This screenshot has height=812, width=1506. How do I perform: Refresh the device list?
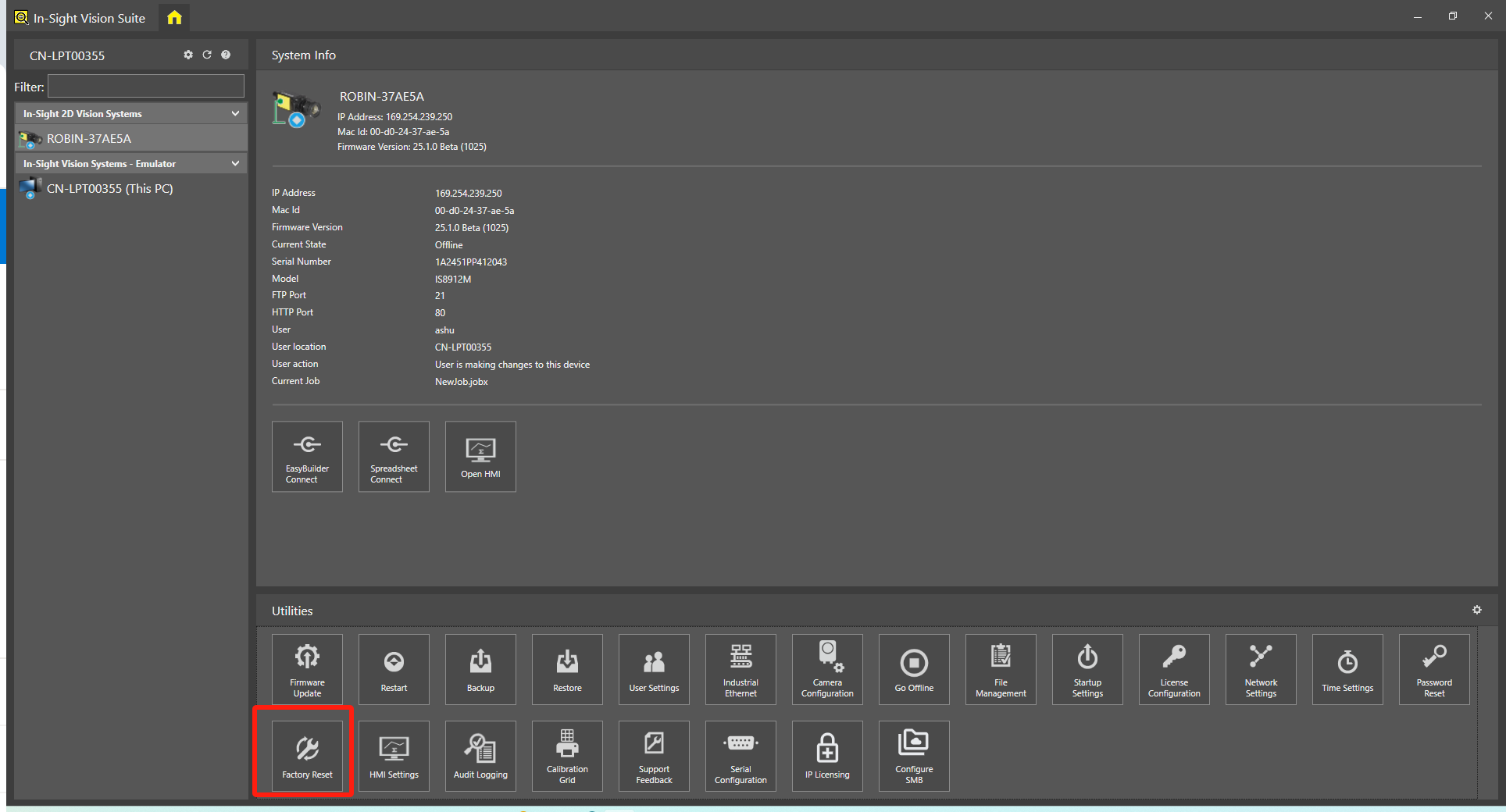pyautogui.click(x=207, y=55)
